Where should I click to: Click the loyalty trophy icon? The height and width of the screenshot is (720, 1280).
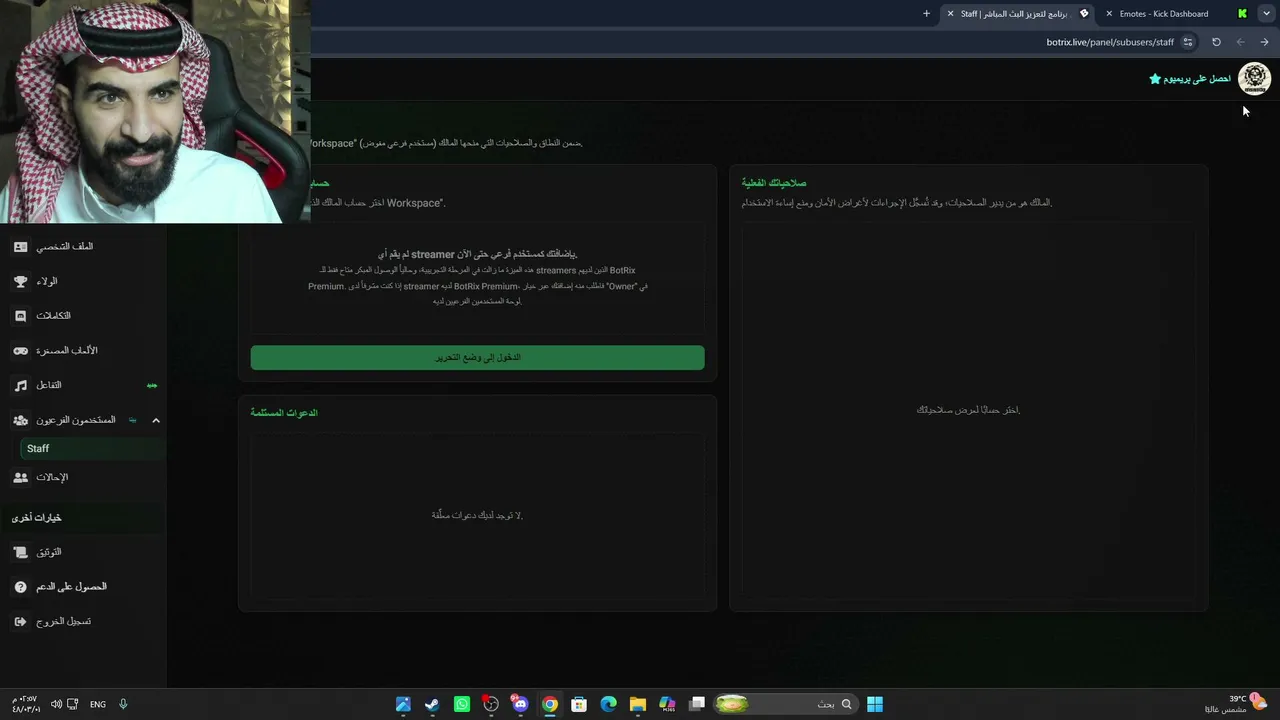pos(21,282)
